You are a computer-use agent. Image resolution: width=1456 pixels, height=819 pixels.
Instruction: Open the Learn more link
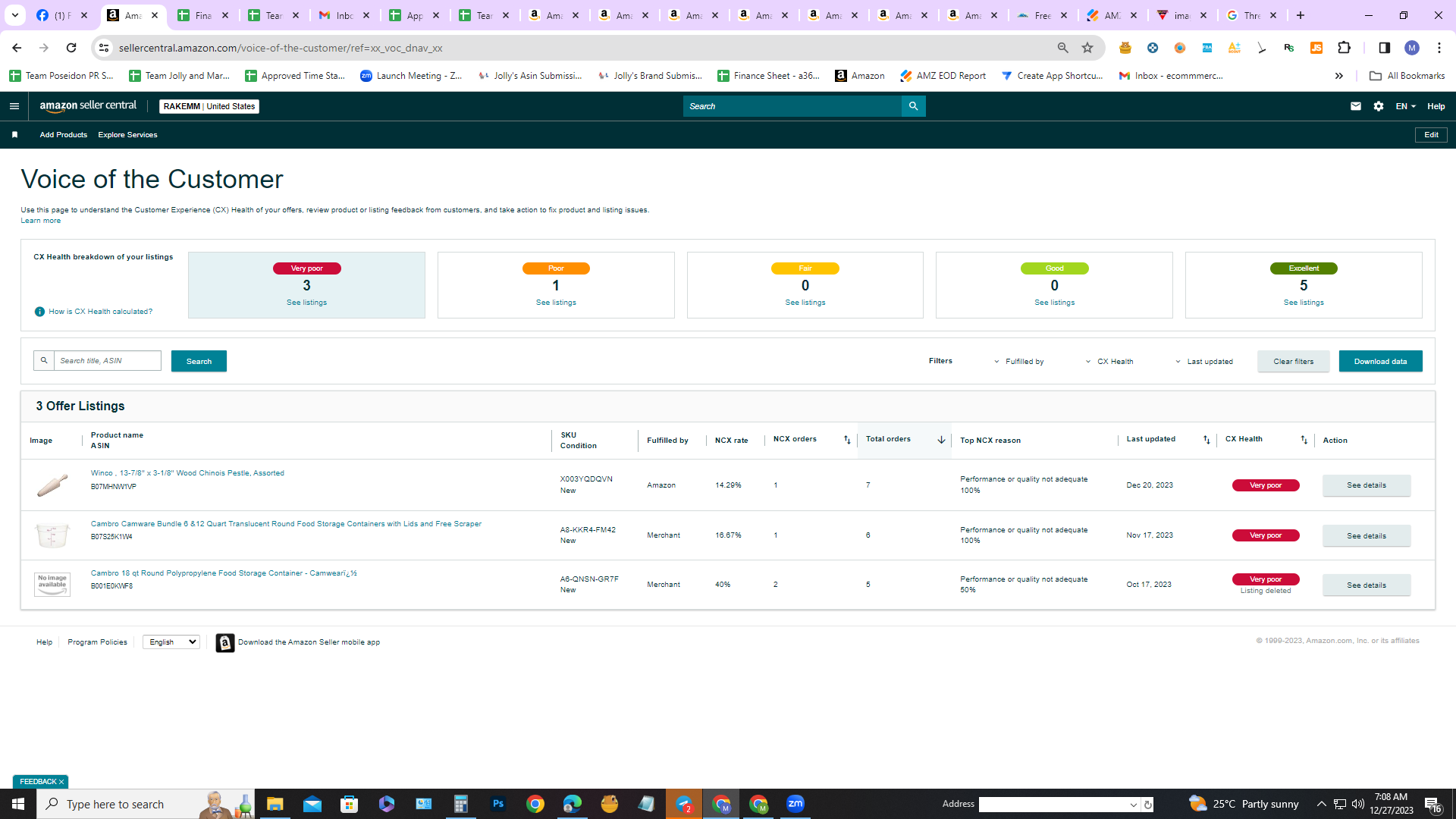40,221
